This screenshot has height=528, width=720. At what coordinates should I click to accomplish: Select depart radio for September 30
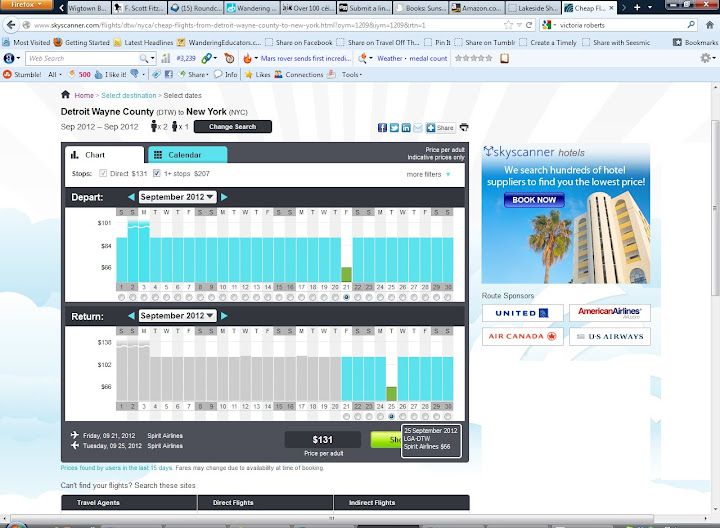(448, 298)
